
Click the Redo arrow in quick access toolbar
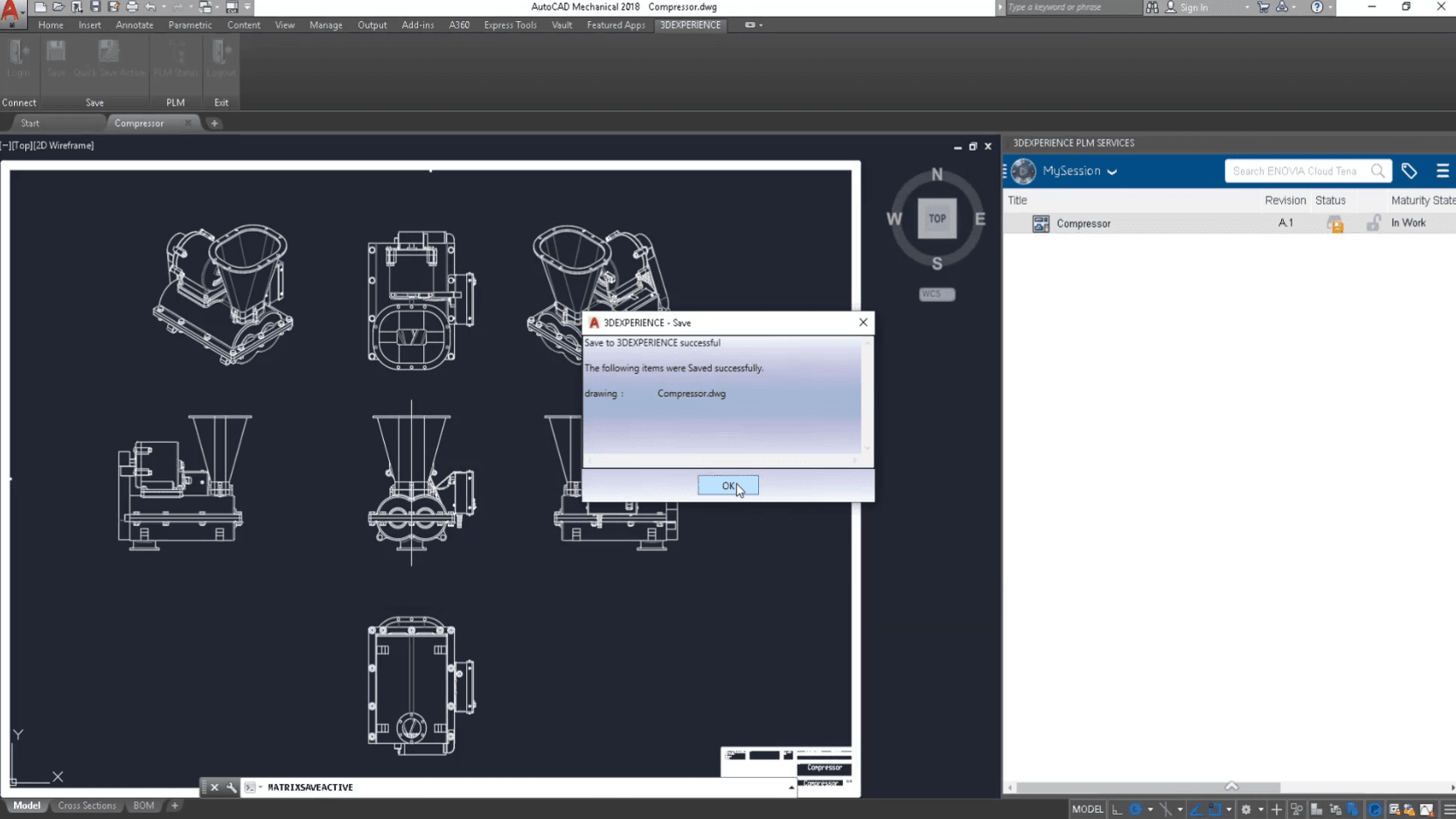pyautogui.click(x=178, y=7)
